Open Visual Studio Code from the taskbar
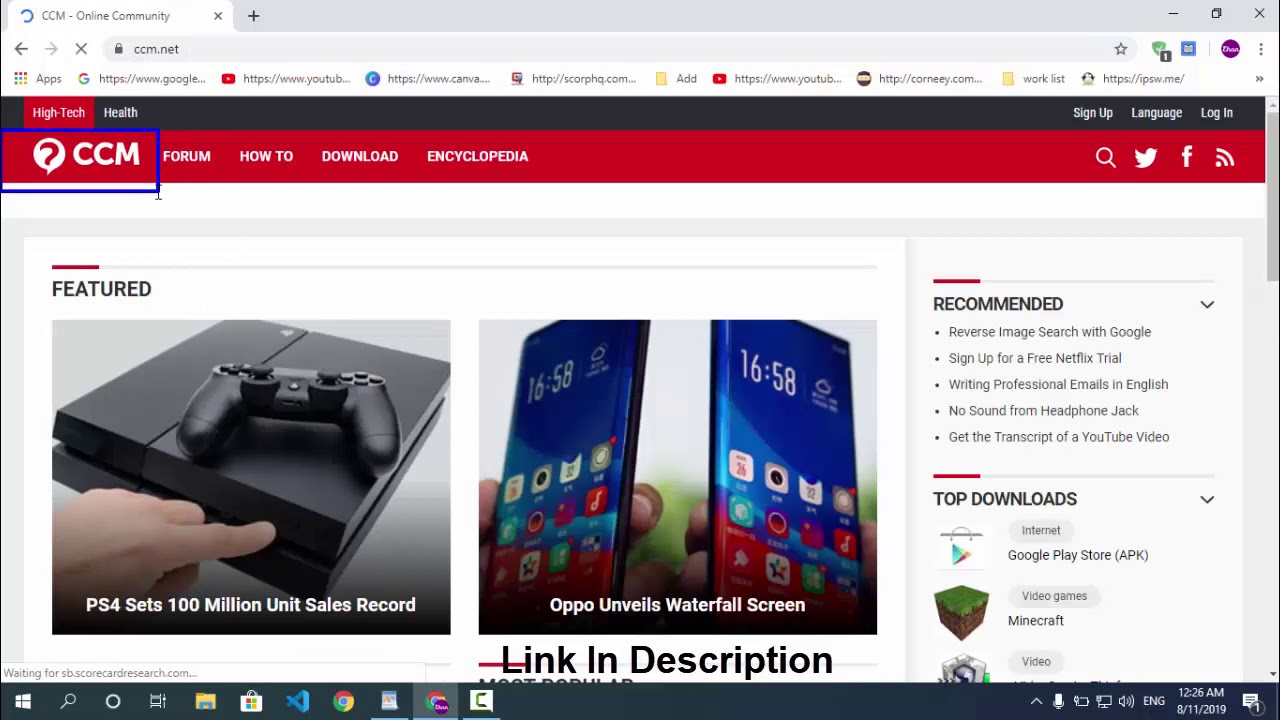Image resolution: width=1280 pixels, height=720 pixels. click(297, 701)
